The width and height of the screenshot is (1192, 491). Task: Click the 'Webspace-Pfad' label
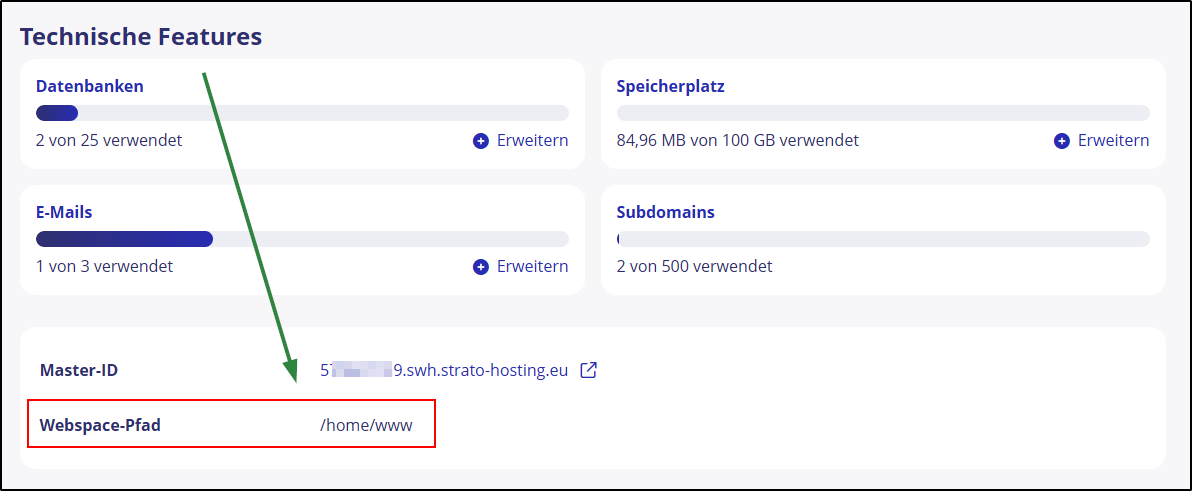(x=100, y=425)
